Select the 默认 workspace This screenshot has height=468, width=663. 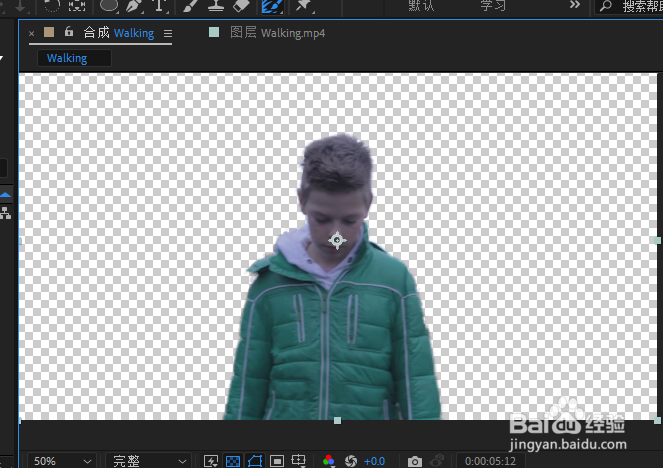[x=421, y=6]
